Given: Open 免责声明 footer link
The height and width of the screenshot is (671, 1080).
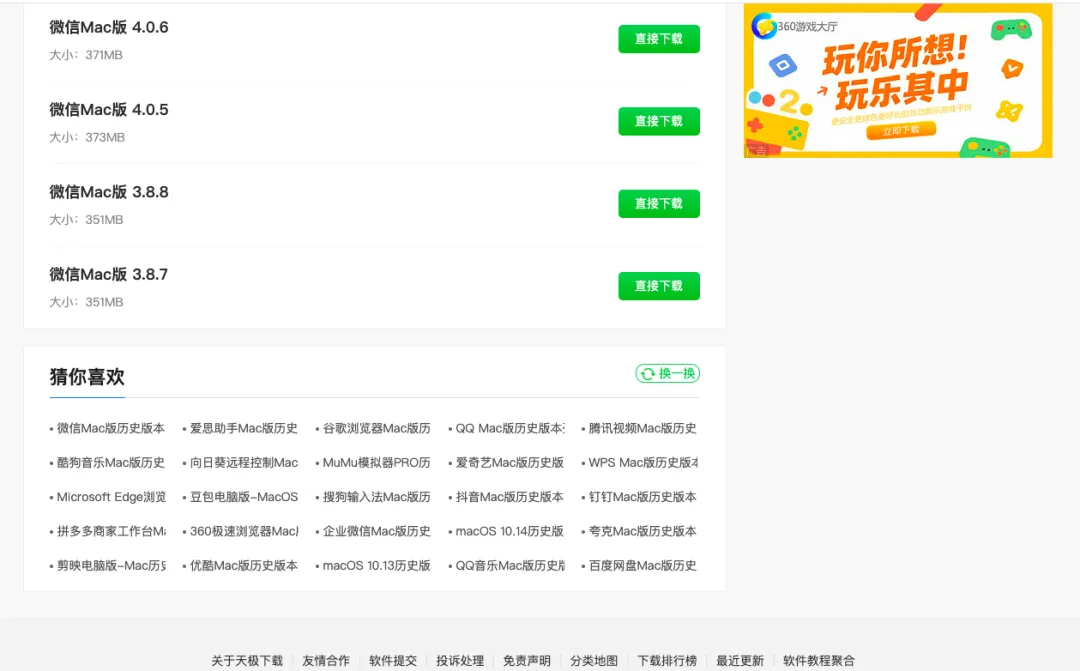Looking at the screenshot, I should (x=526, y=661).
